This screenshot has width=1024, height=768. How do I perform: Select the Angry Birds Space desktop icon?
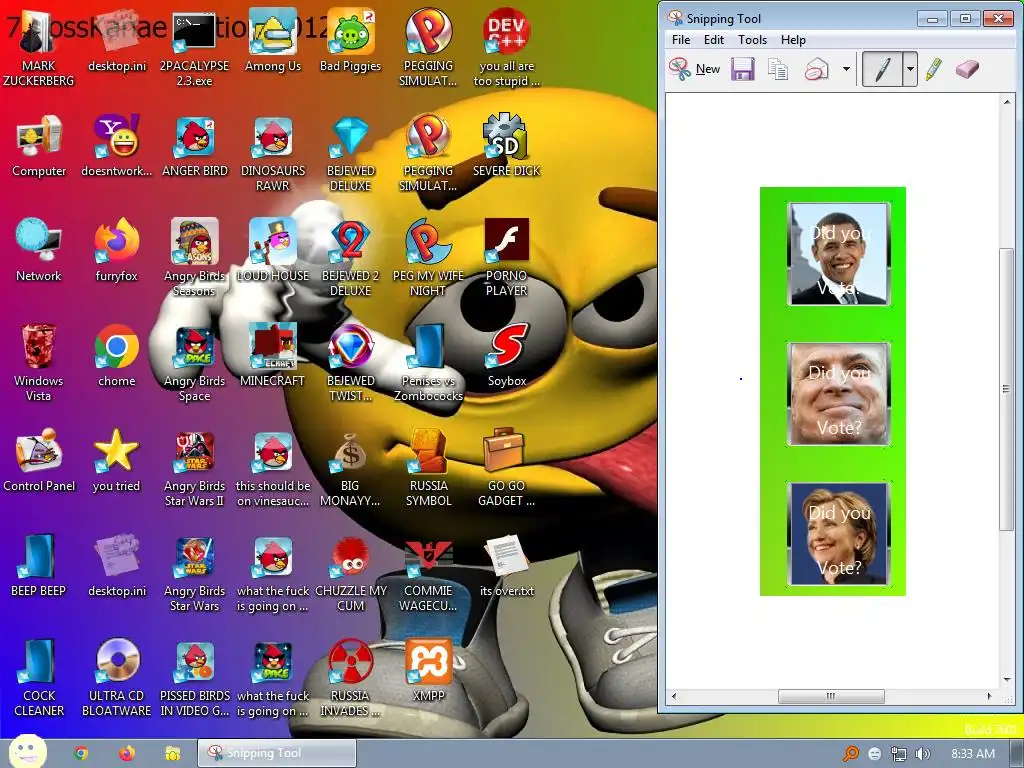click(194, 364)
